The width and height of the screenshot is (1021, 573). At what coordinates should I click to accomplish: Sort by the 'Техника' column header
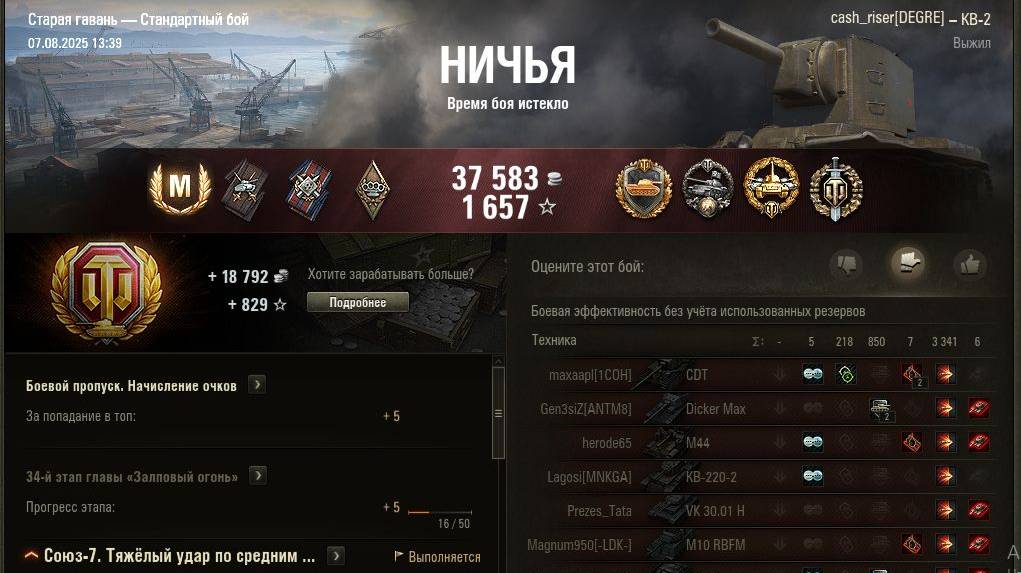pos(554,340)
